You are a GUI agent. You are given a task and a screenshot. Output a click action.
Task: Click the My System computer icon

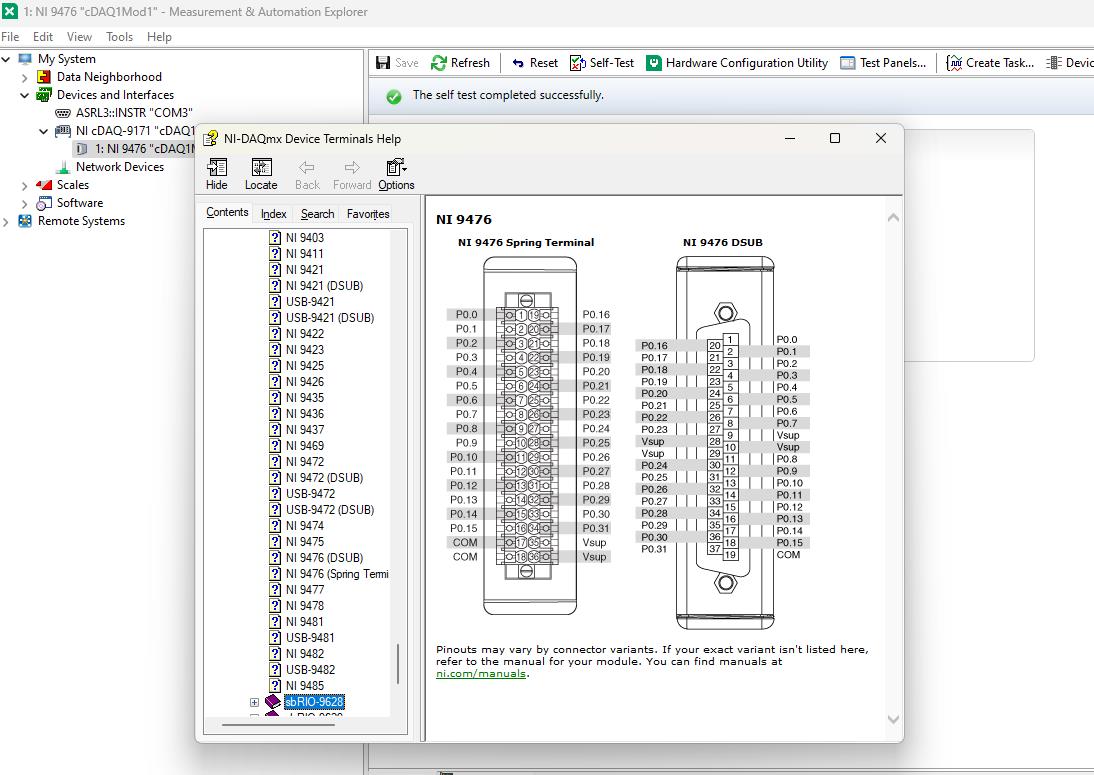25,59
